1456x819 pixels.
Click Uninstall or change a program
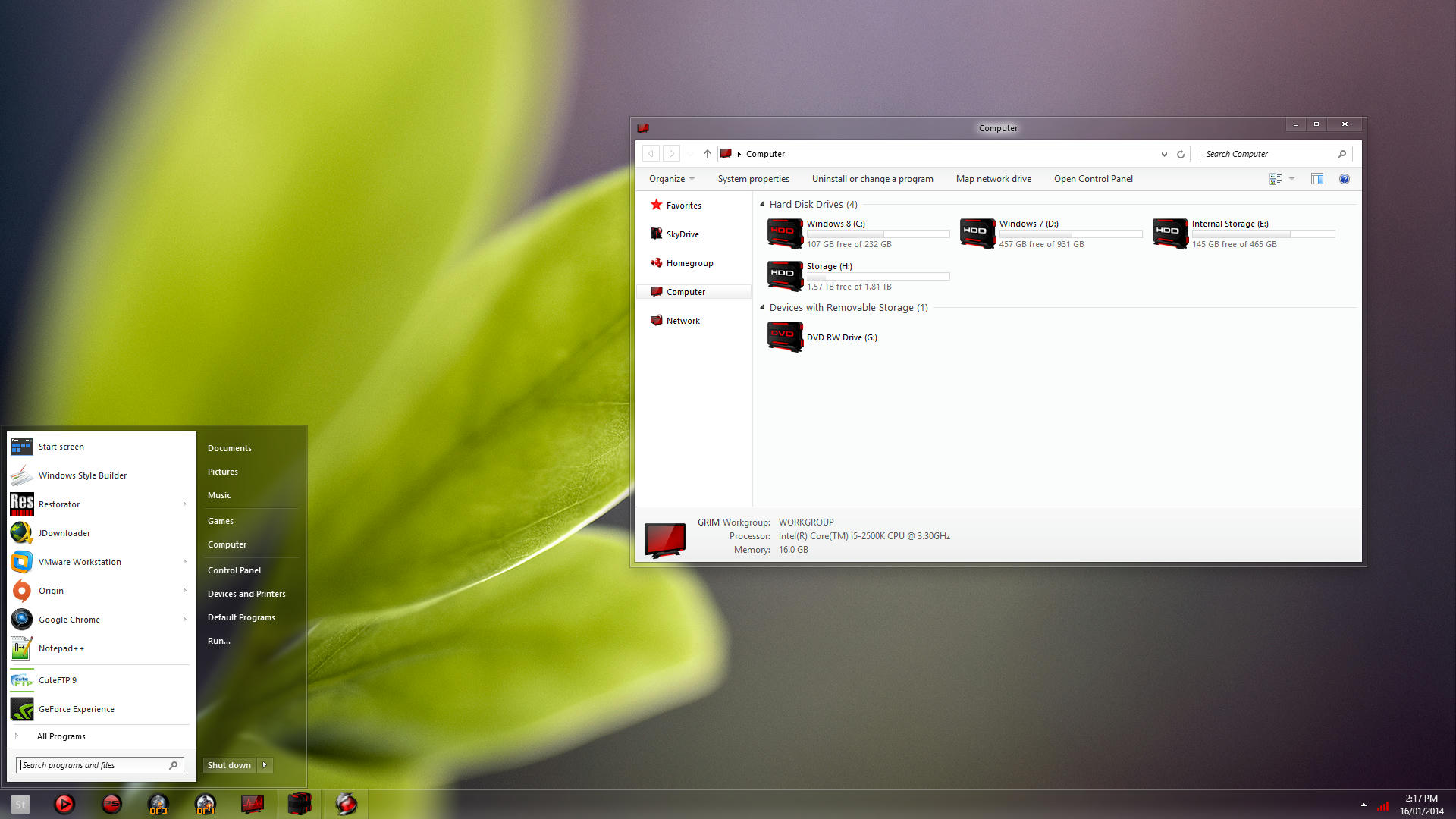click(x=872, y=179)
